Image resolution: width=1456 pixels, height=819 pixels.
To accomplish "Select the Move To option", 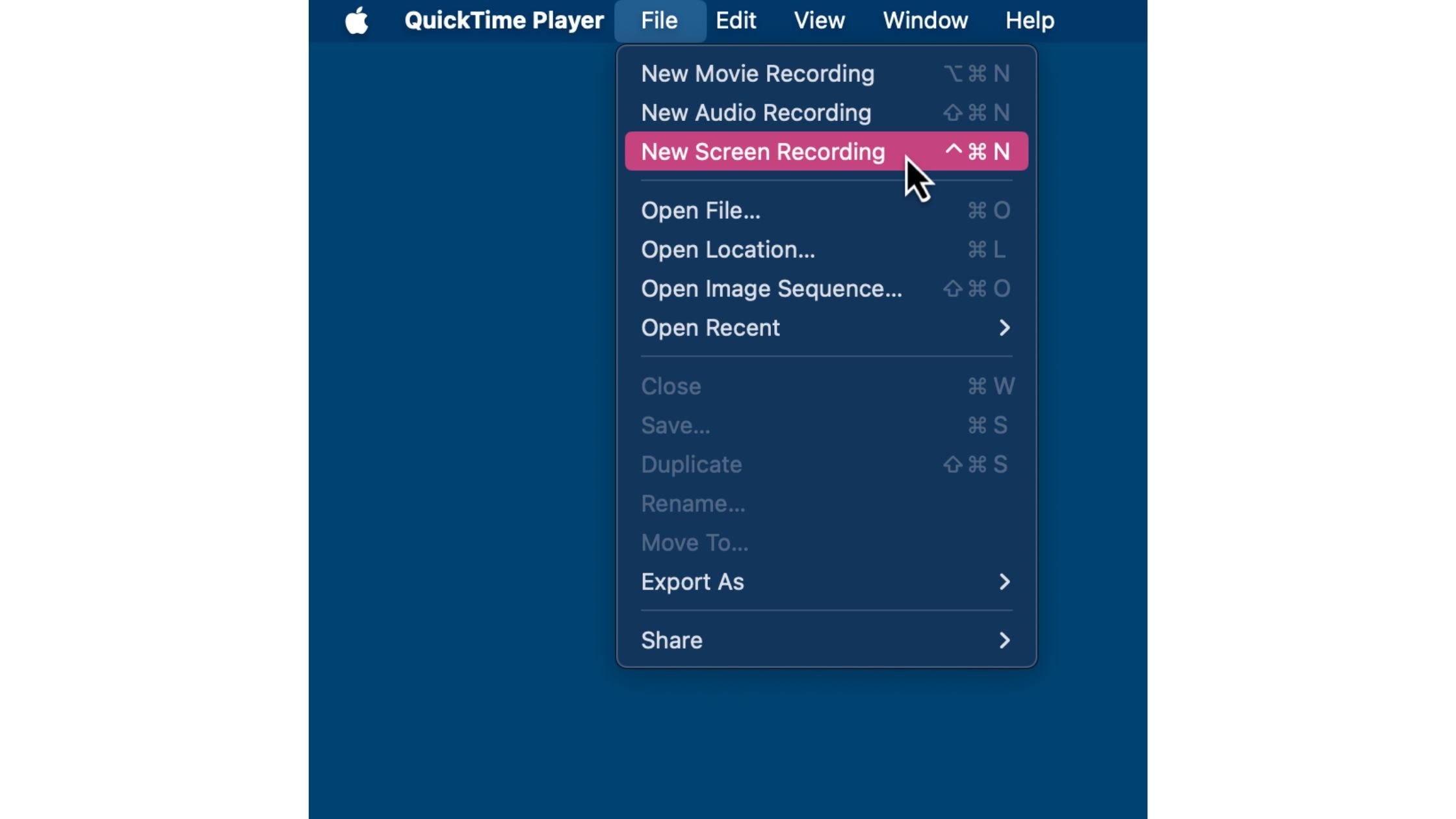I will pos(695,542).
